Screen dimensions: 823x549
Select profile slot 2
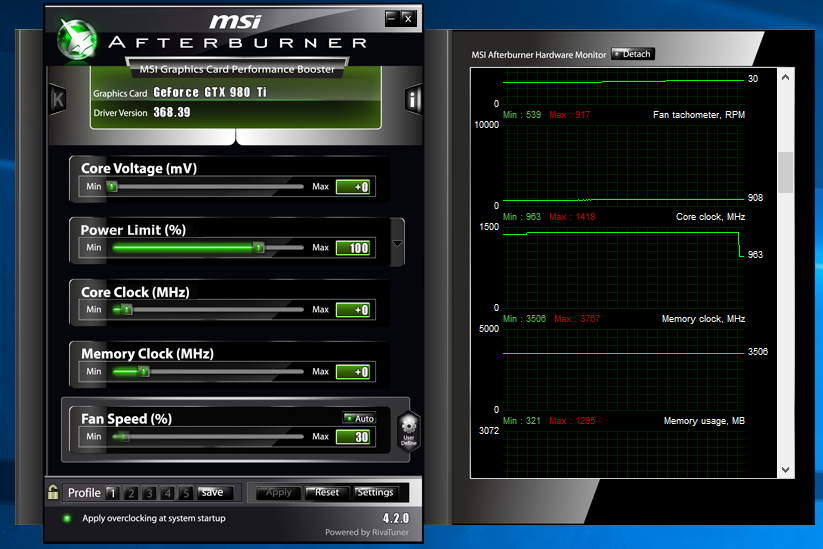[x=131, y=493]
